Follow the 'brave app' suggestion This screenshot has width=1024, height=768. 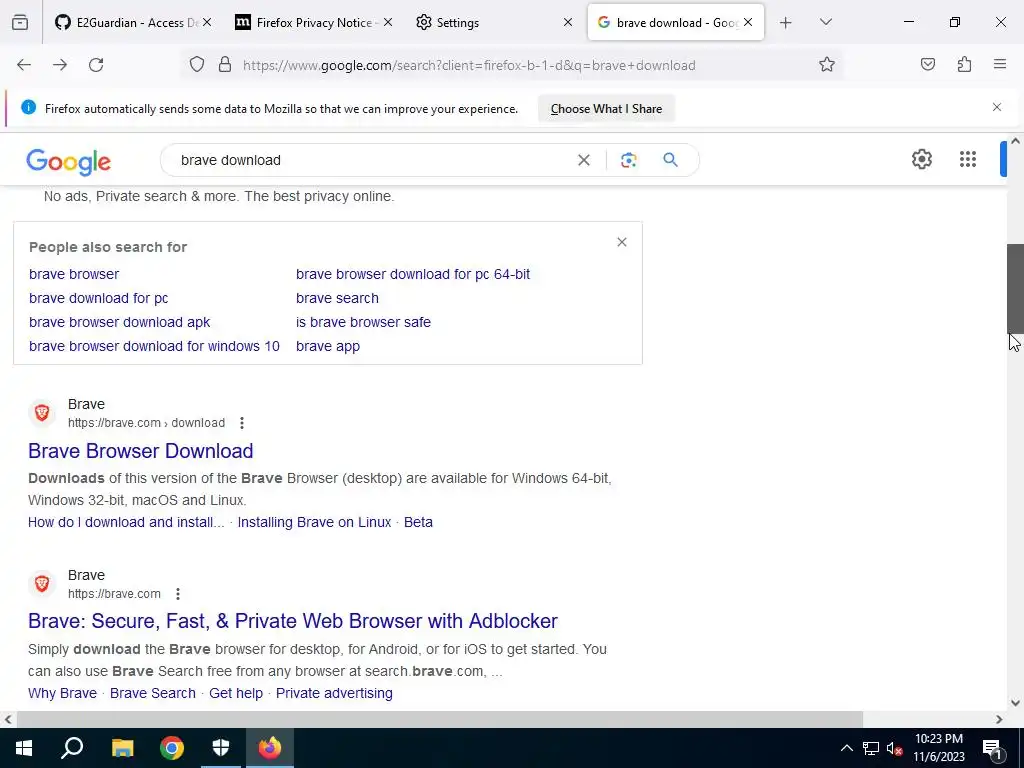(x=328, y=347)
